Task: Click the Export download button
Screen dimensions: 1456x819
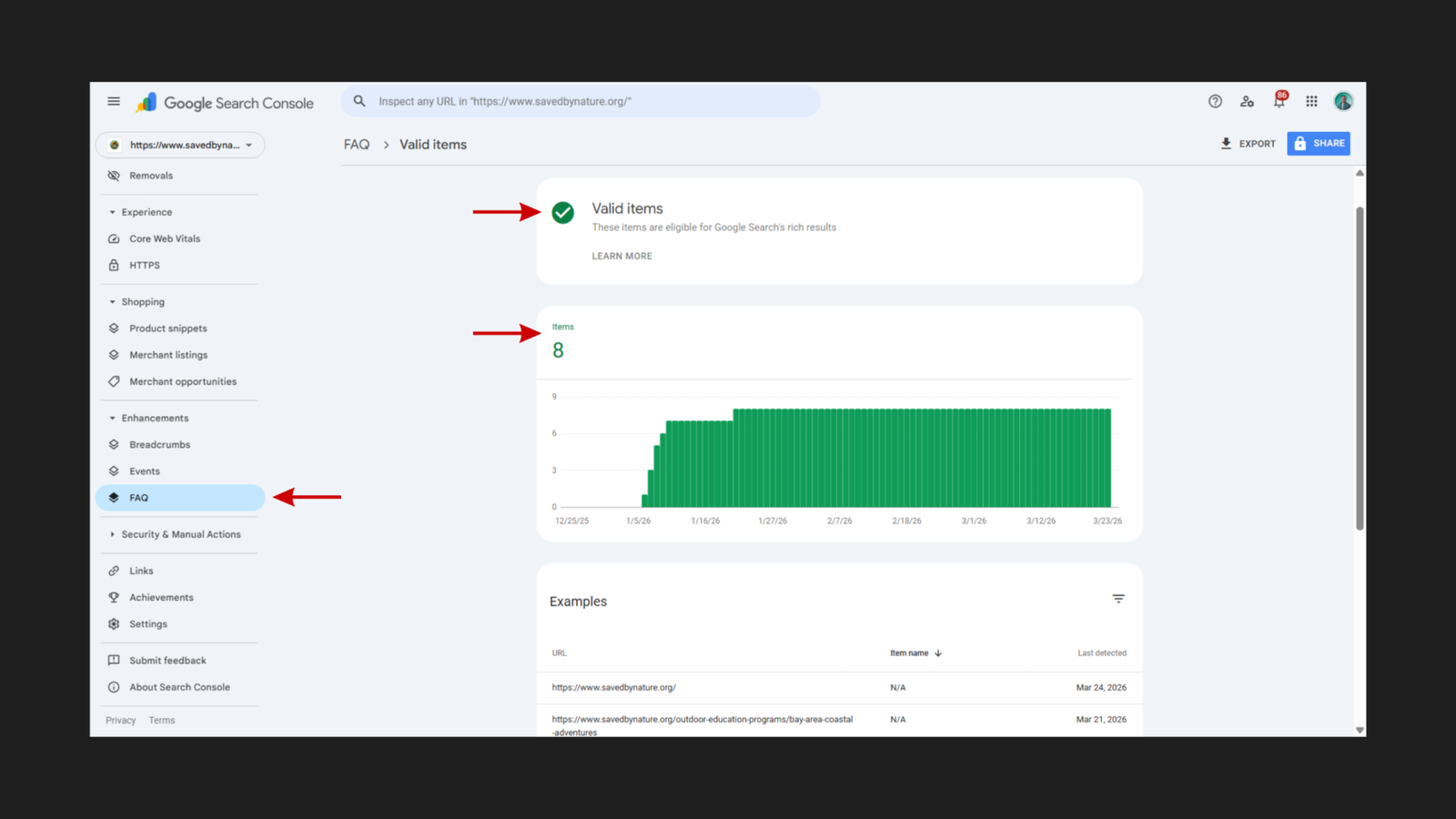Action: click(x=1248, y=144)
